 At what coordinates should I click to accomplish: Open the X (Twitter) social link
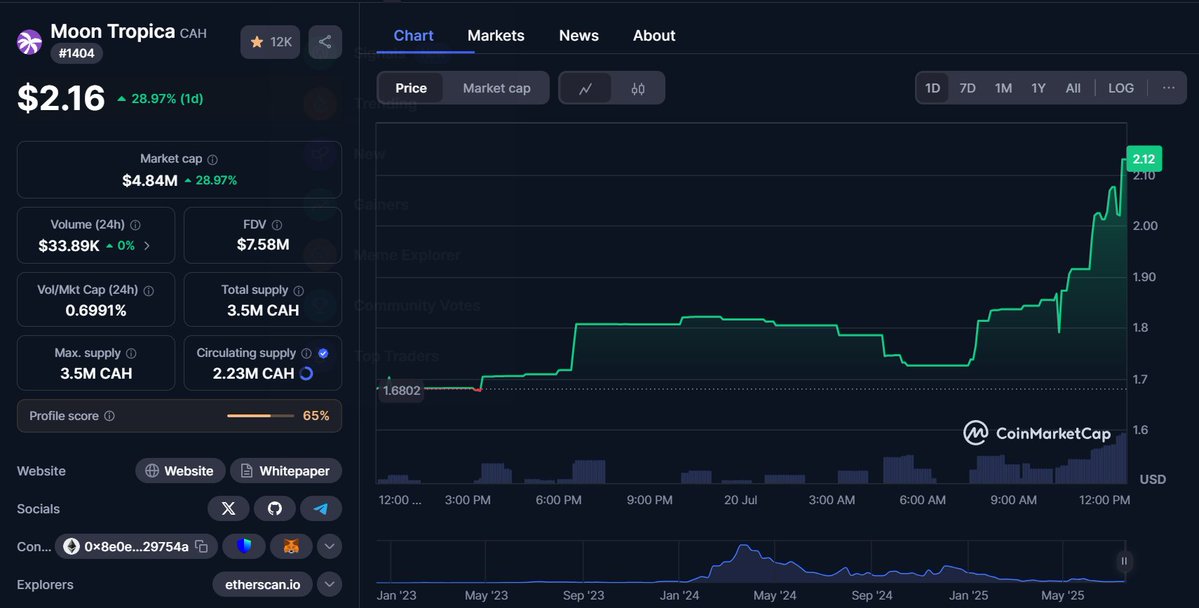click(228, 509)
